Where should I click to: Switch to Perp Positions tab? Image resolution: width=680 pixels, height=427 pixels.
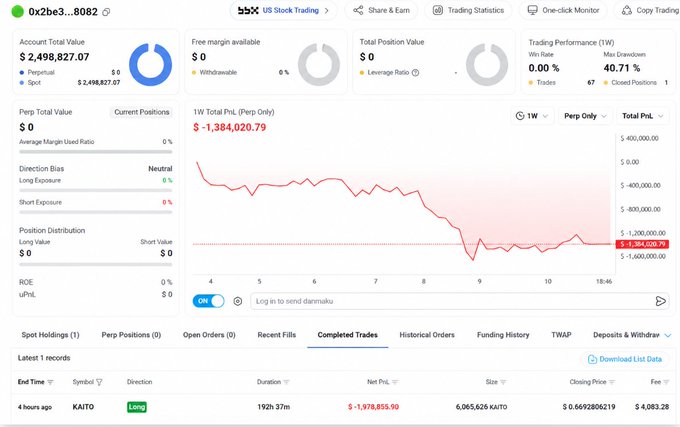pos(131,335)
